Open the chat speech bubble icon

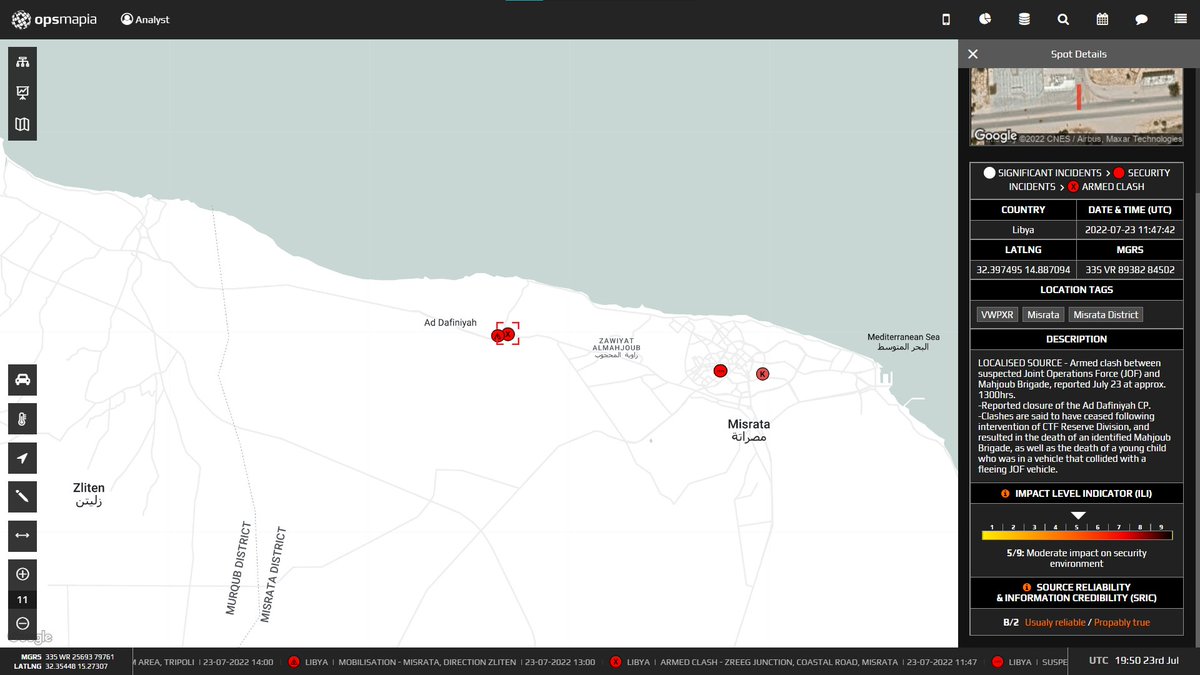click(1141, 19)
